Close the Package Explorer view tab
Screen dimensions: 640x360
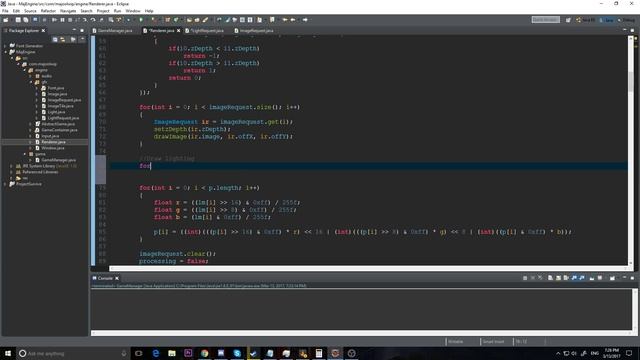(x=43, y=31)
